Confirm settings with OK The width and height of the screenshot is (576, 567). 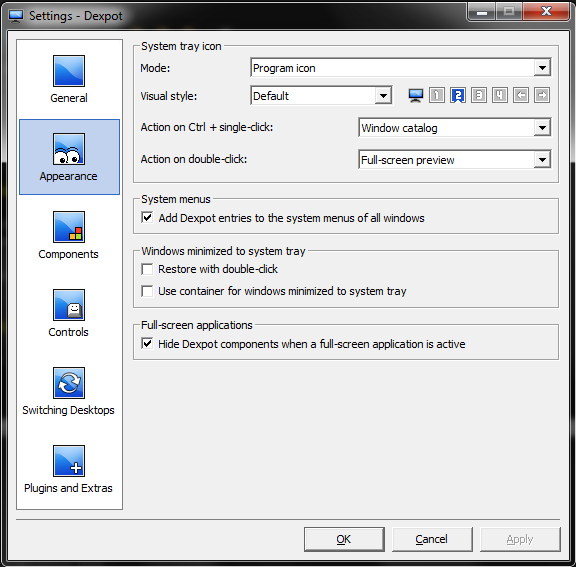(x=344, y=539)
